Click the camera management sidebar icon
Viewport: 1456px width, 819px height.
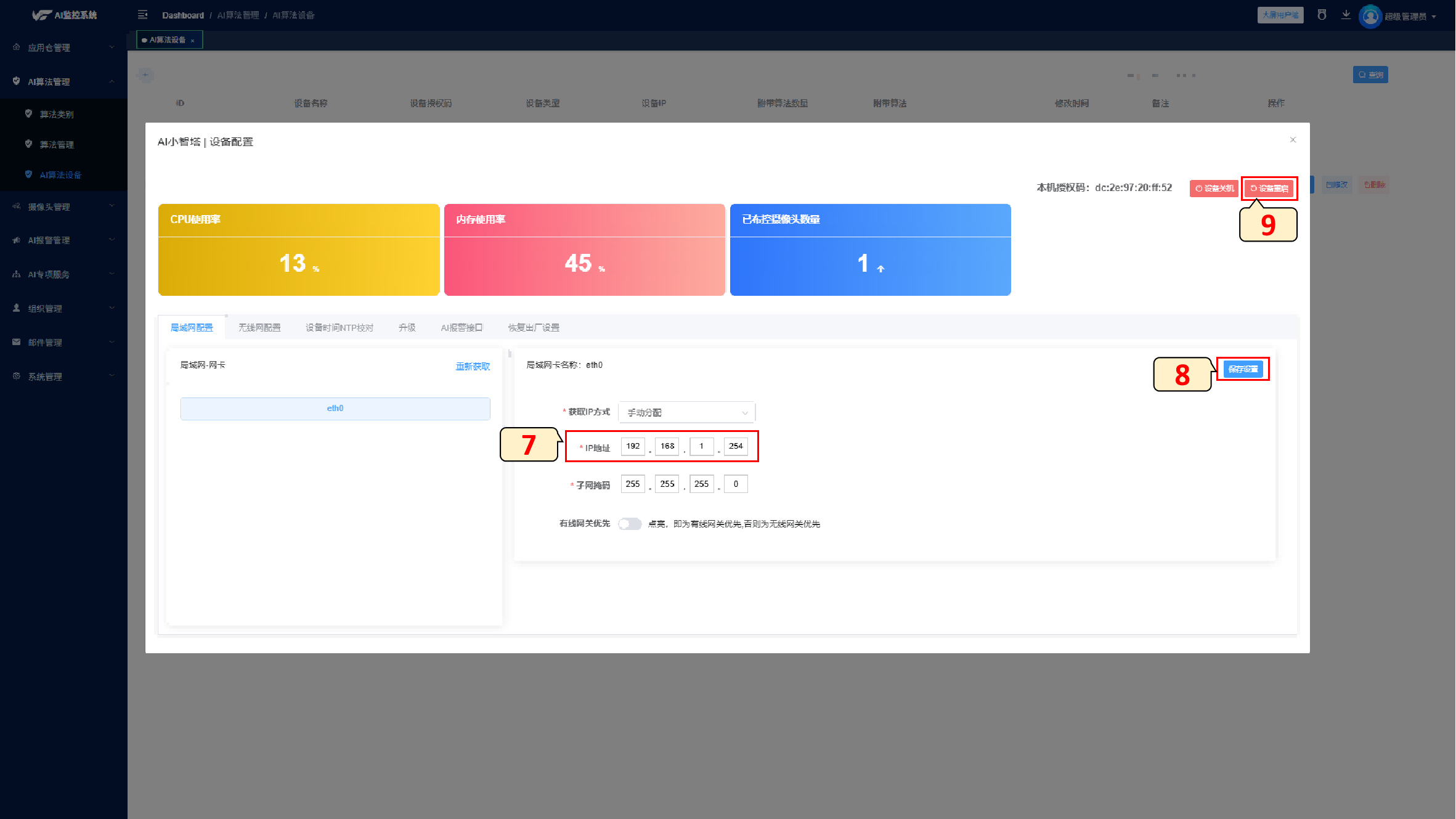point(17,206)
